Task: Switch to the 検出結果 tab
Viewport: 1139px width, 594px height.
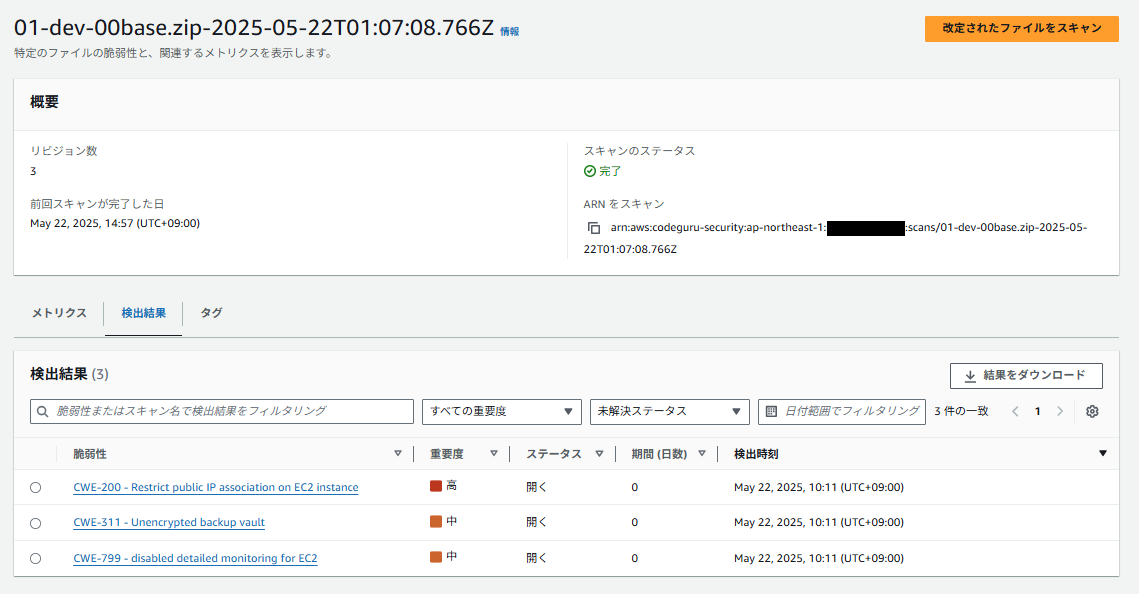Action: 143,313
